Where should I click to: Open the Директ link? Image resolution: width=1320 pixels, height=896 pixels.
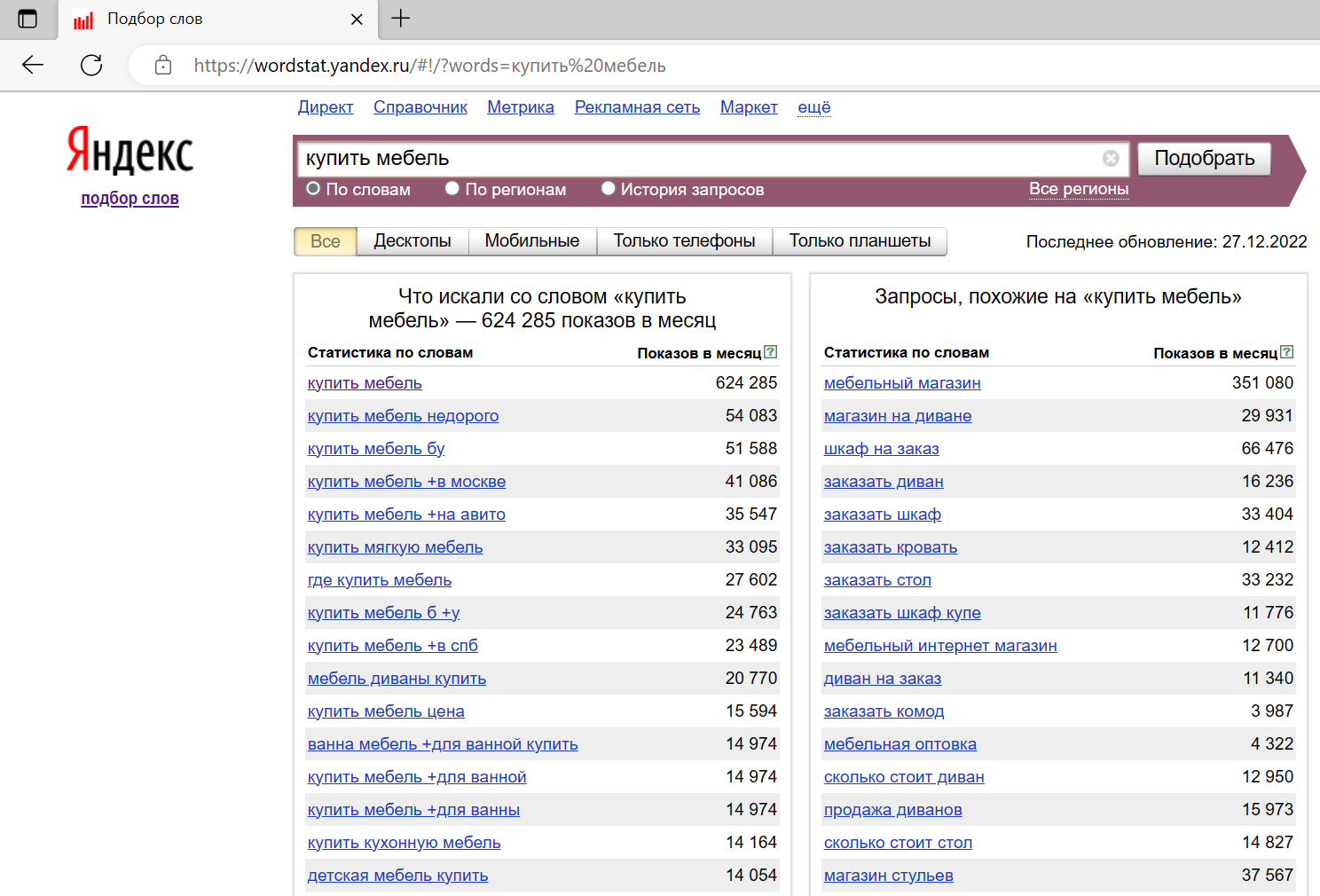pyautogui.click(x=326, y=107)
